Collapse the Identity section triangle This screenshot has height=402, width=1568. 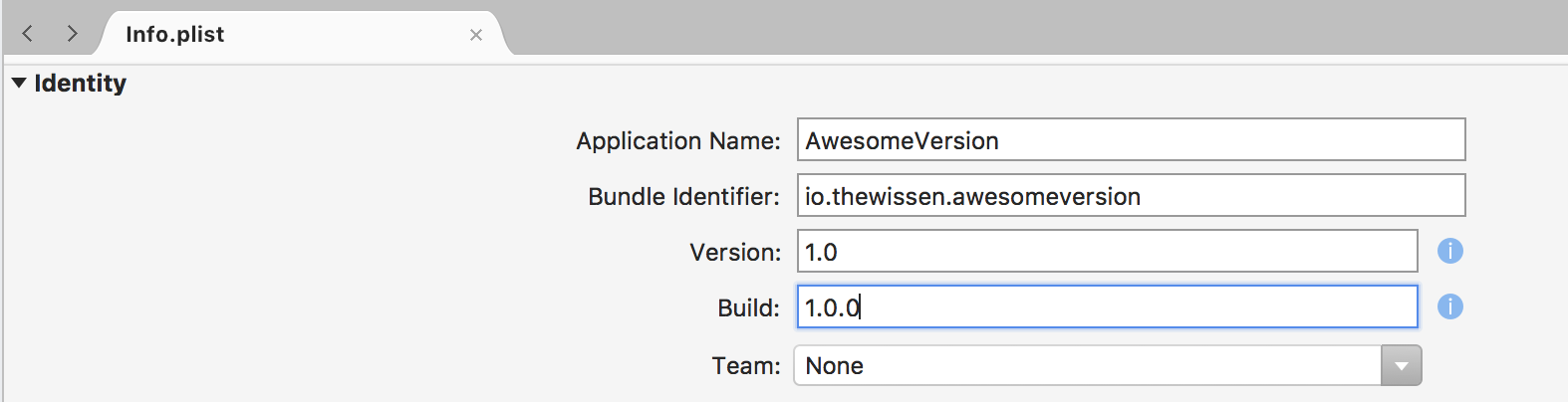19,83
